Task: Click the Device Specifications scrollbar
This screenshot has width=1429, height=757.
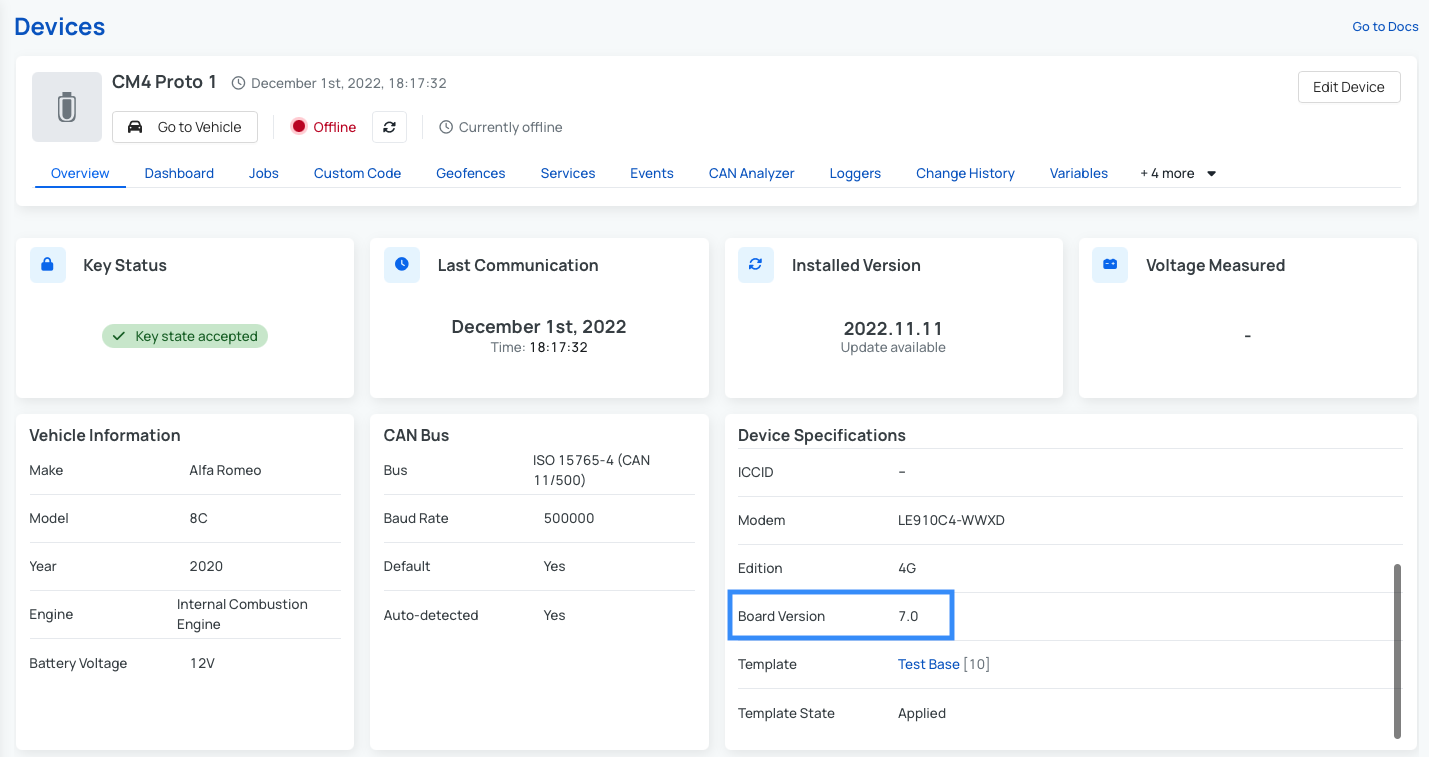Action: pyautogui.click(x=1397, y=651)
